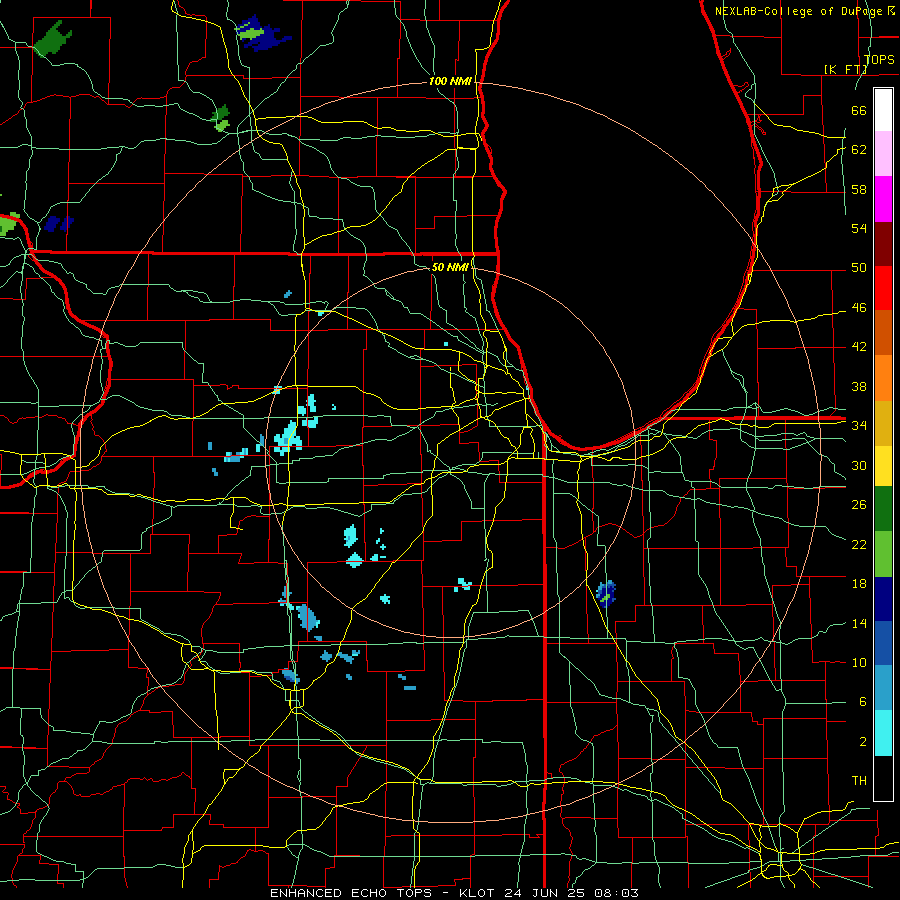The width and height of the screenshot is (900, 900).
Task: Click the legend value "10"
Action: tap(859, 662)
